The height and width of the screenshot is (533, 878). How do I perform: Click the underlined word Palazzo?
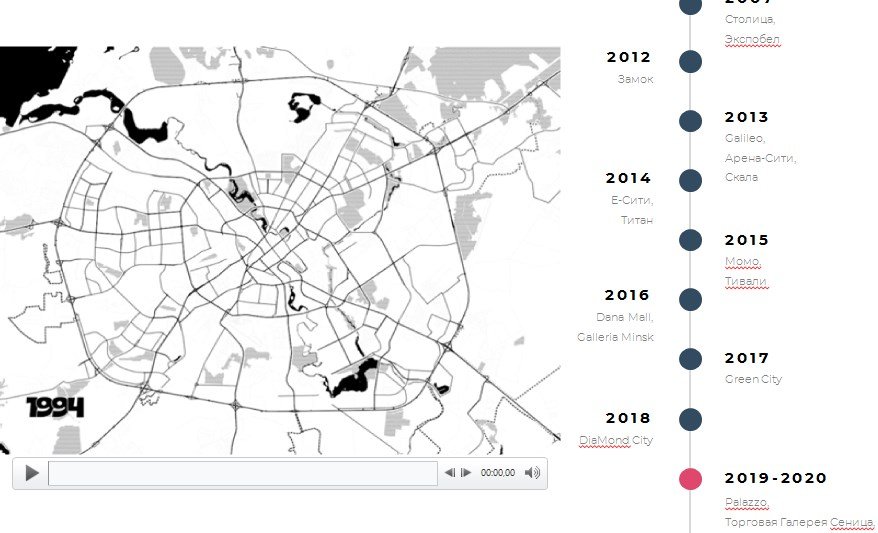click(747, 502)
